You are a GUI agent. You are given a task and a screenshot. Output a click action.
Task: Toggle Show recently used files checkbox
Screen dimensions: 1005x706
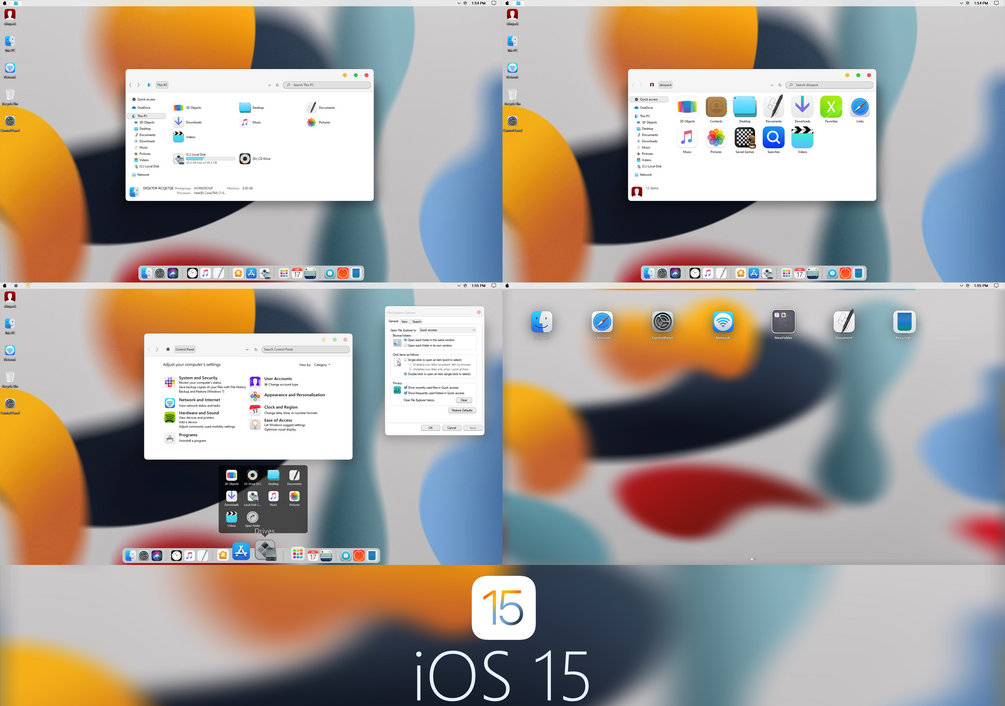[405, 388]
